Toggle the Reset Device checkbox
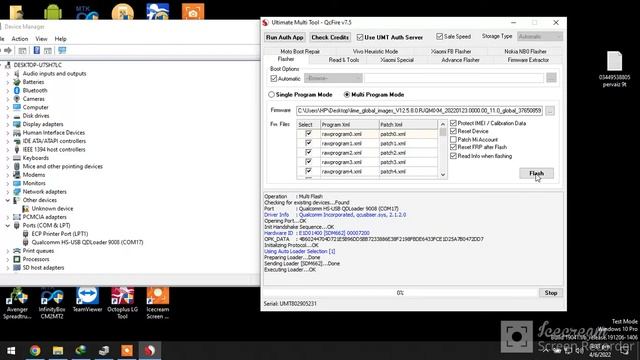 pyautogui.click(x=453, y=131)
